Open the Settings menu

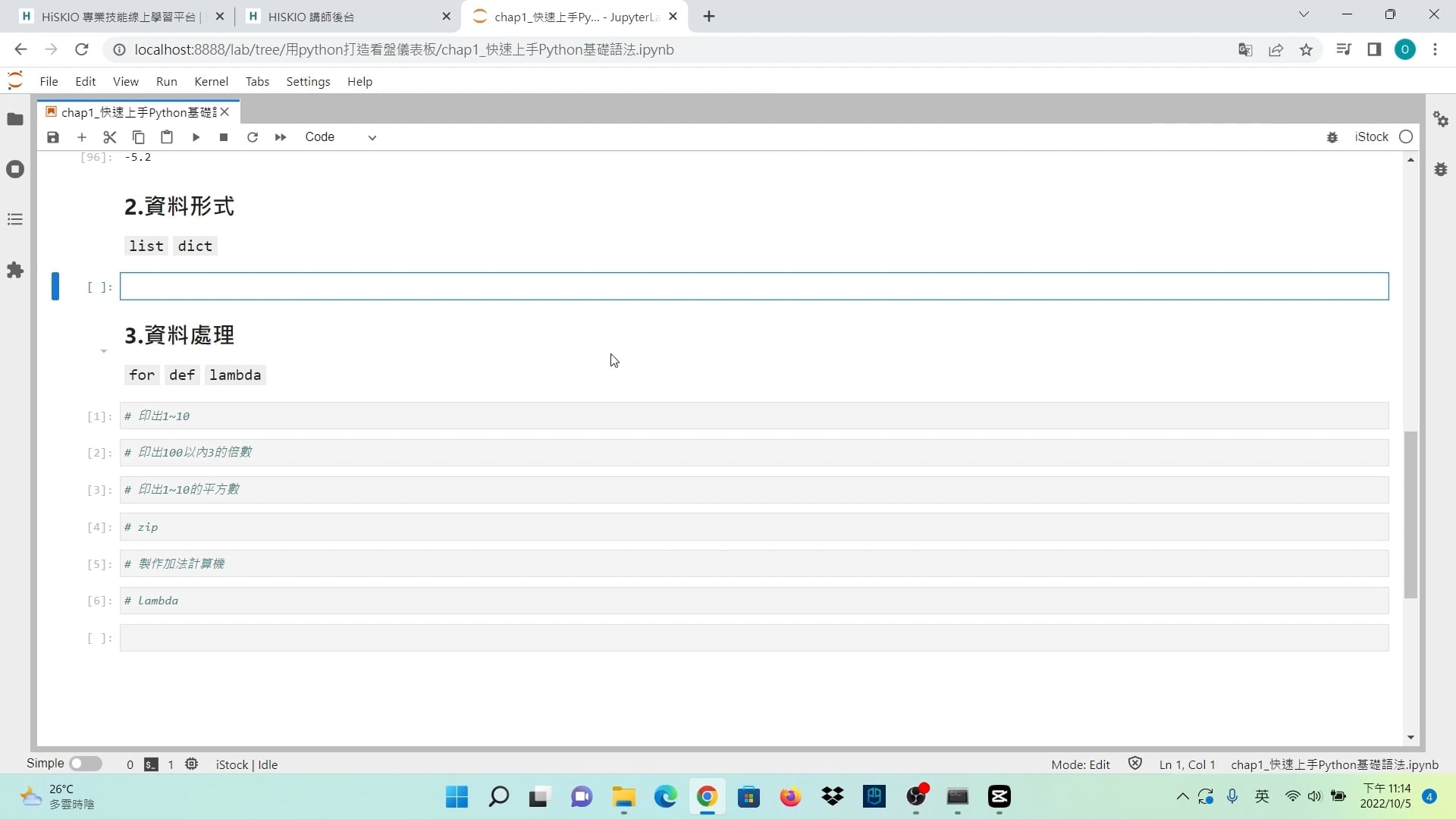[x=308, y=82]
